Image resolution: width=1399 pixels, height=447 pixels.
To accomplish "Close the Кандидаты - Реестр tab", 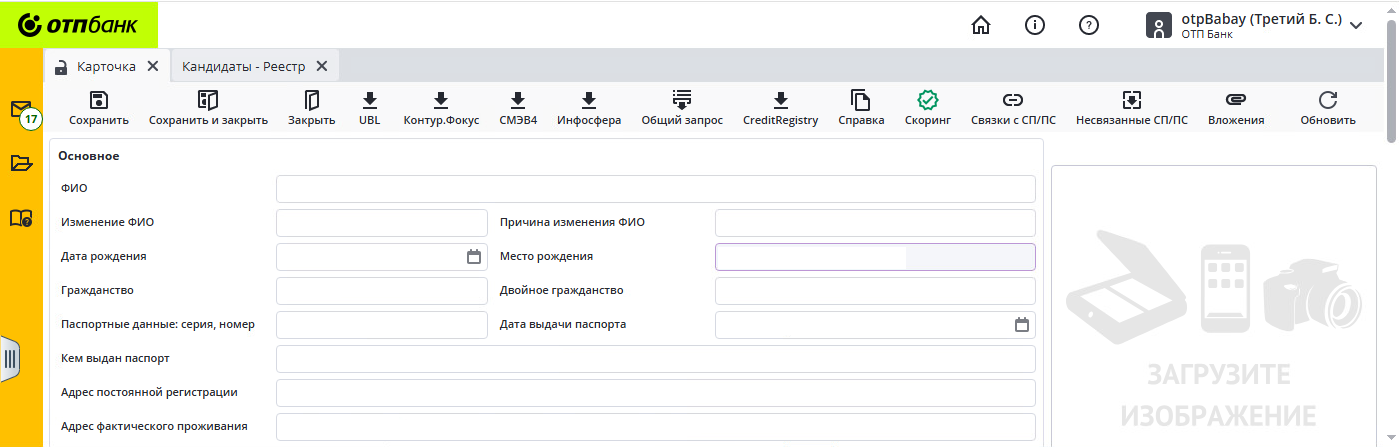I will (322, 66).
